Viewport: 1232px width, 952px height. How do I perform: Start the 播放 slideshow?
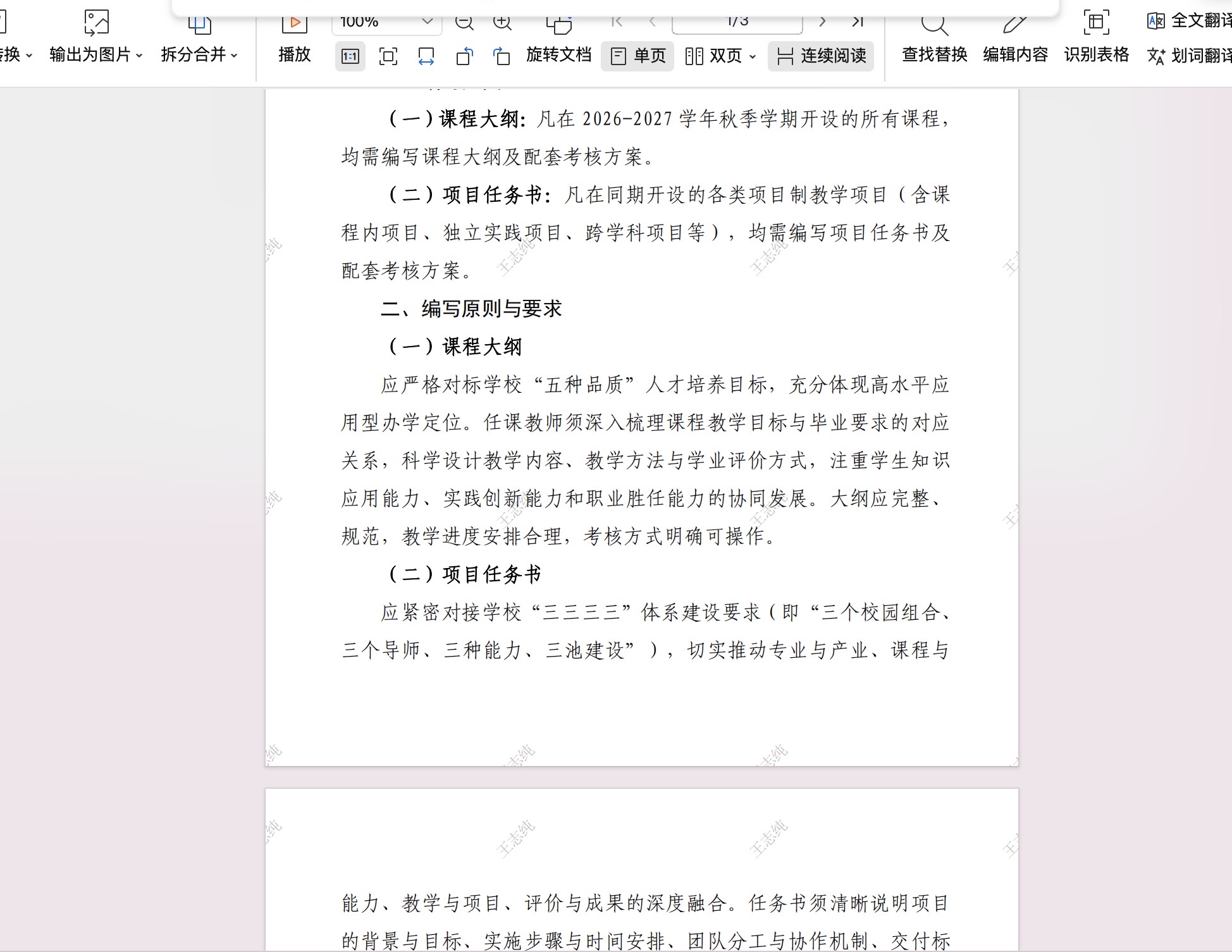tap(295, 38)
